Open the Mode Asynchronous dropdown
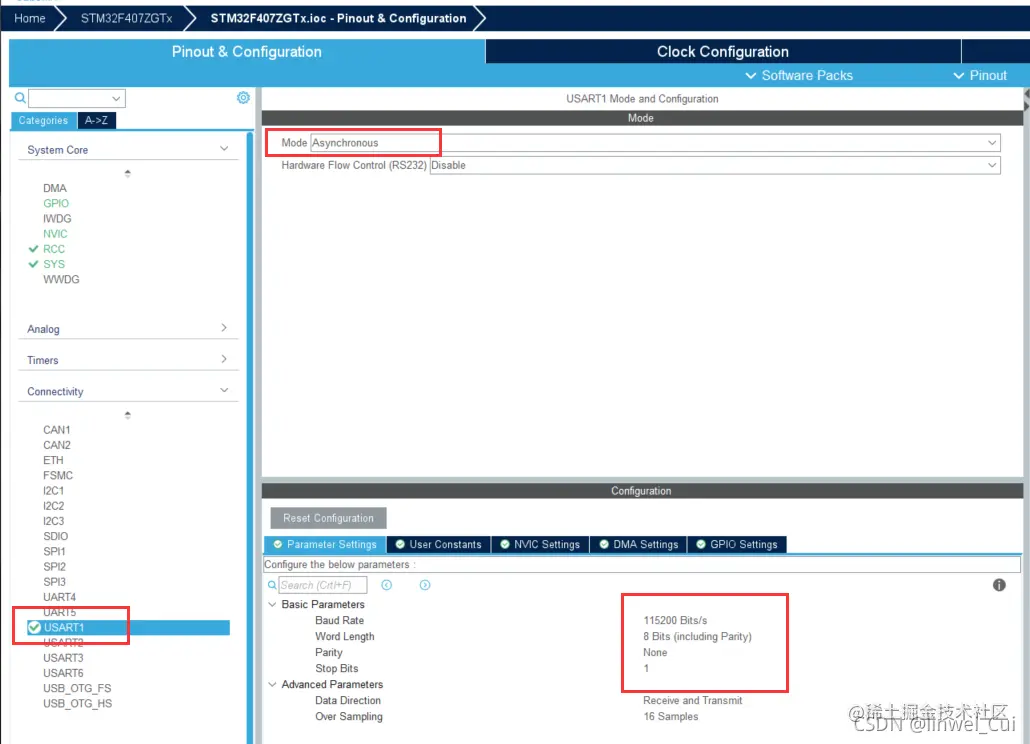Image resolution: width=1030 pixels, height=744 pixels. coord(655,142)
